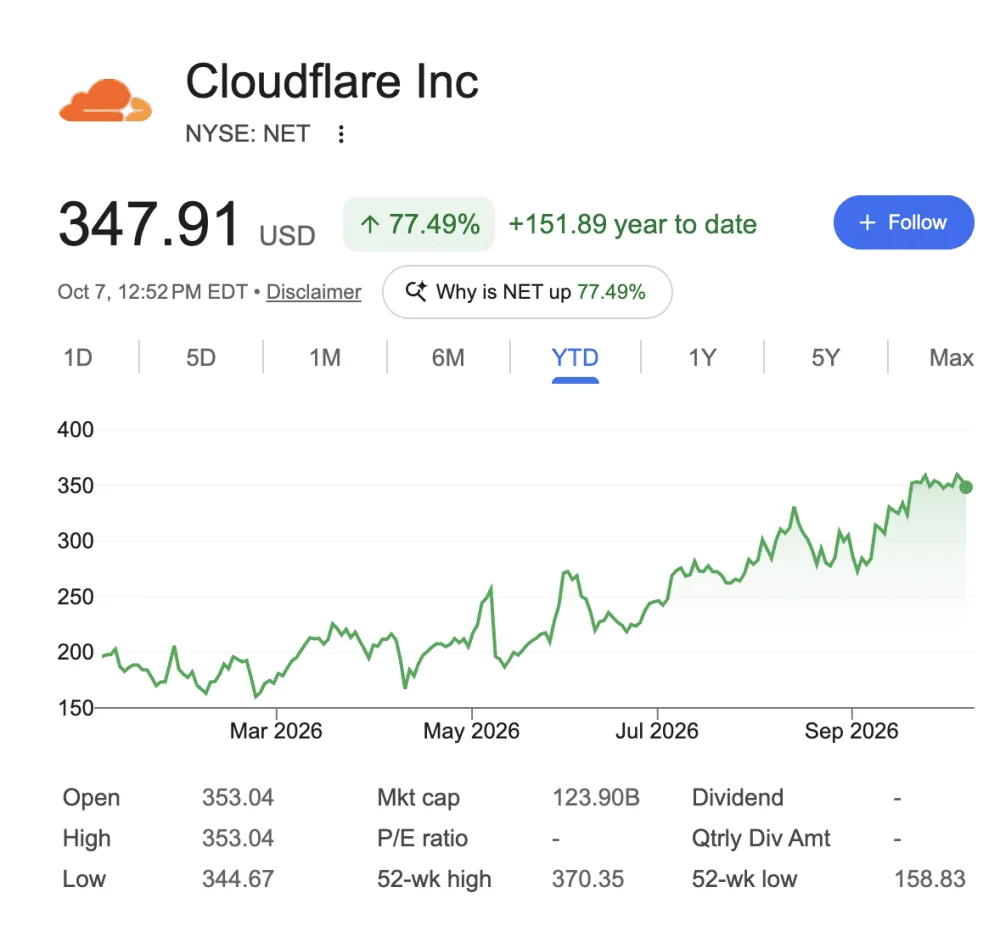Click the 52-wk low label
Screen dimensions: 1000x949
744,879
